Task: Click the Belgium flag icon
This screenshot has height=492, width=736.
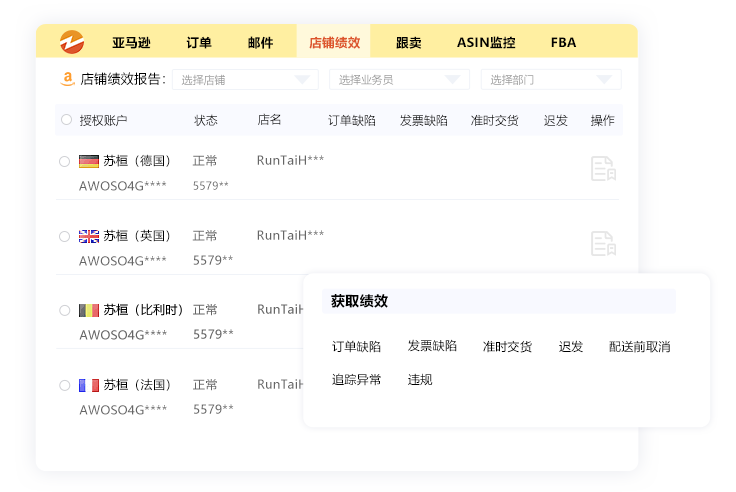Action: (89, 310)
